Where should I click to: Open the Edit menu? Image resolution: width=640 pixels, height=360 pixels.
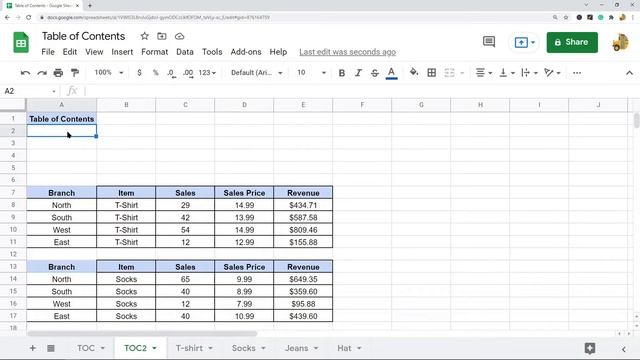[69, 52]
